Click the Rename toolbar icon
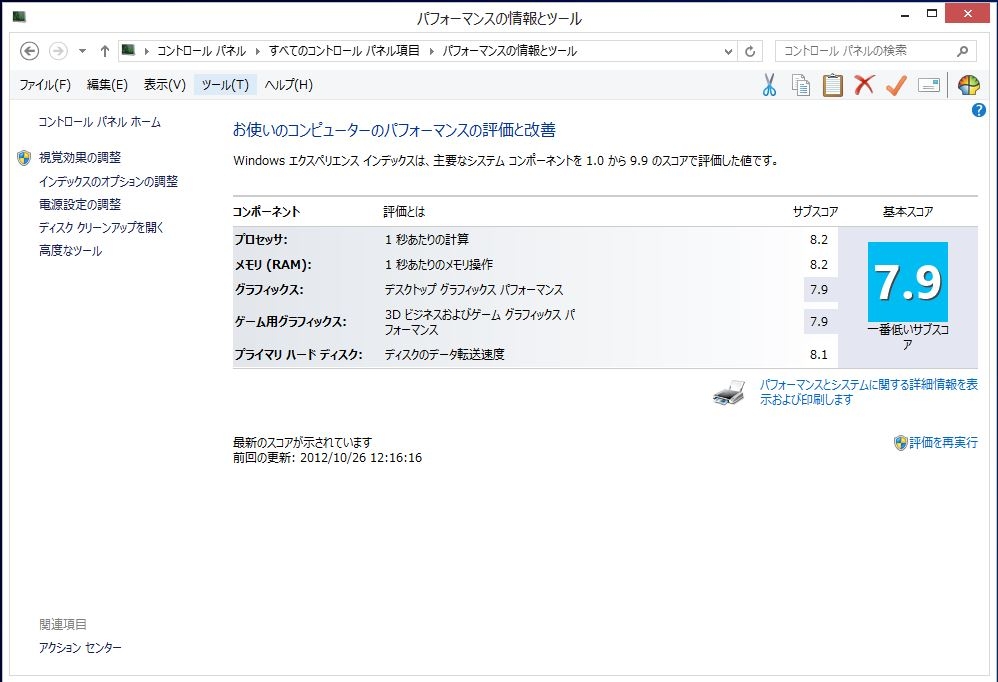 929,85
